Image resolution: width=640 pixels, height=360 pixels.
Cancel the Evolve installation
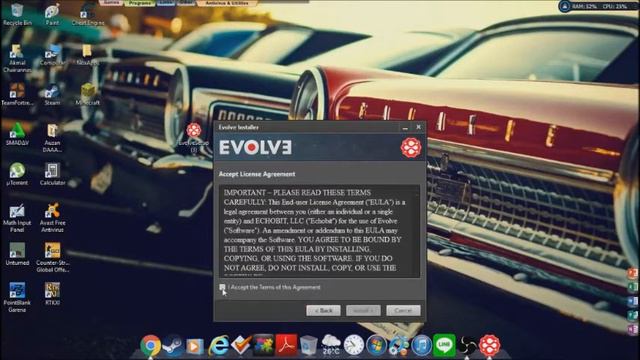(403, 311)
